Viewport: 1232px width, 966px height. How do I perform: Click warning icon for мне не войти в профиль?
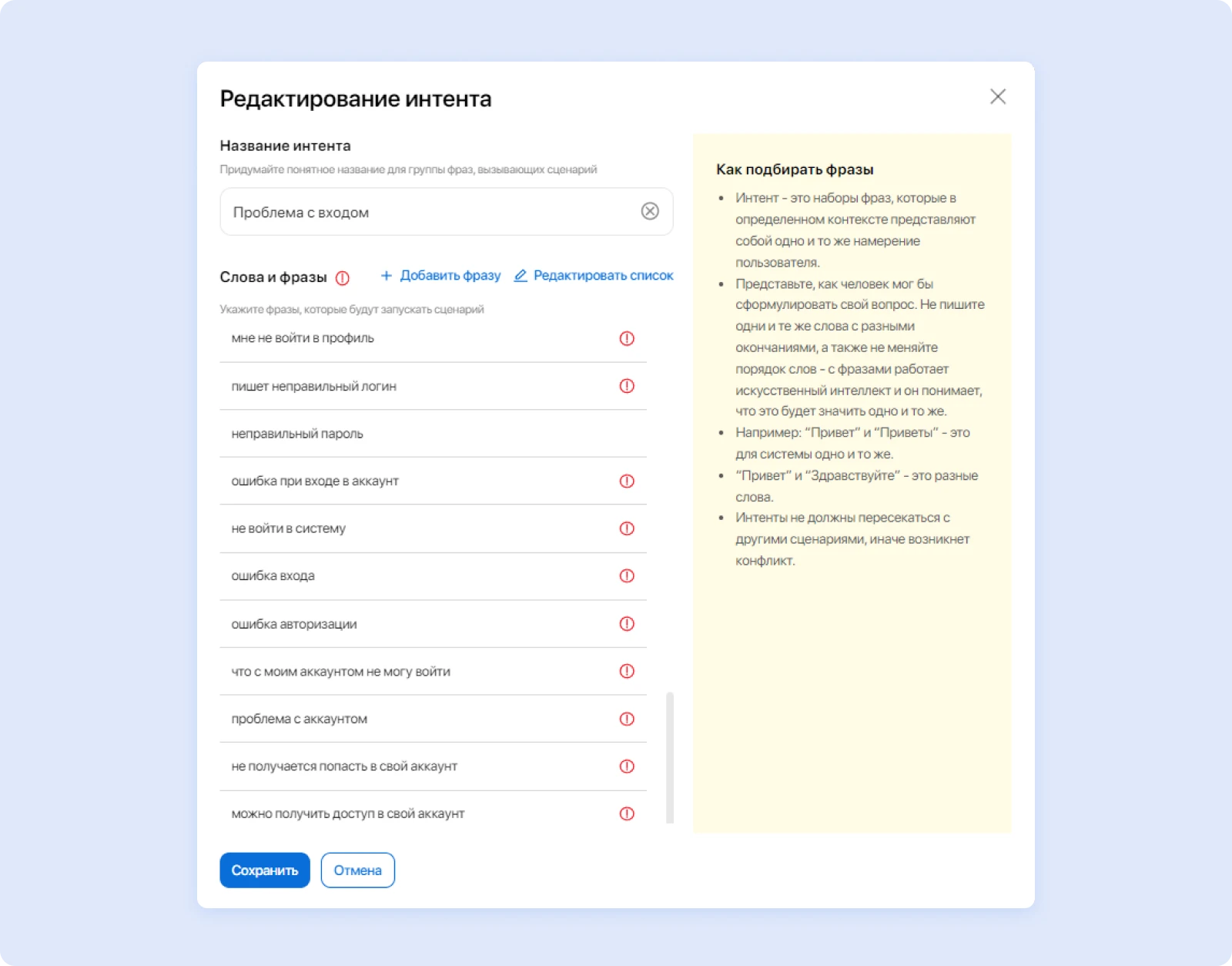click(x=627, y=338)
